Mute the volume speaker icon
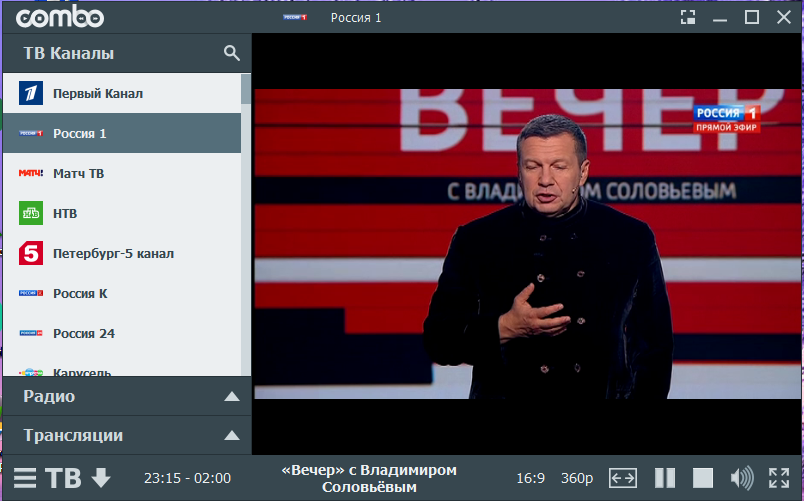The image size is (804, 501). pyautogui.click(x=742, y=478)
